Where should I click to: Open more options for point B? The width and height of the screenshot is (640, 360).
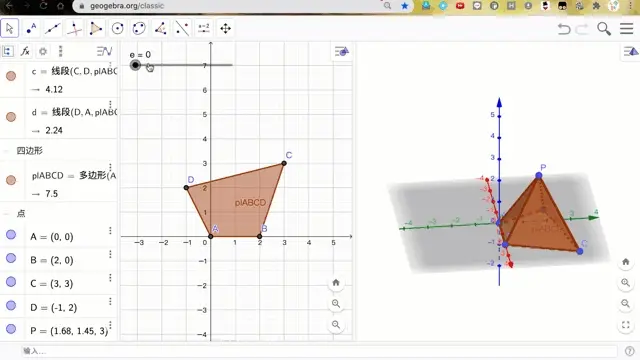(x=110, y=254)
